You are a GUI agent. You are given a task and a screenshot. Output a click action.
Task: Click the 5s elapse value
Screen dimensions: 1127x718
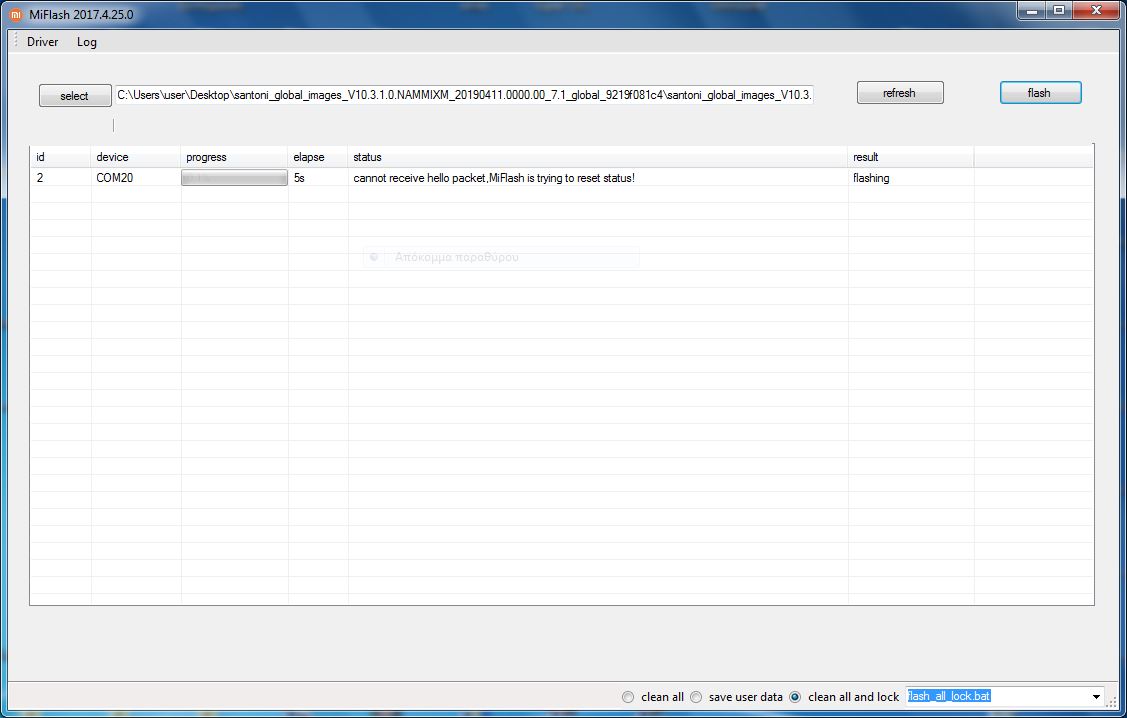[x=300, y=178]
